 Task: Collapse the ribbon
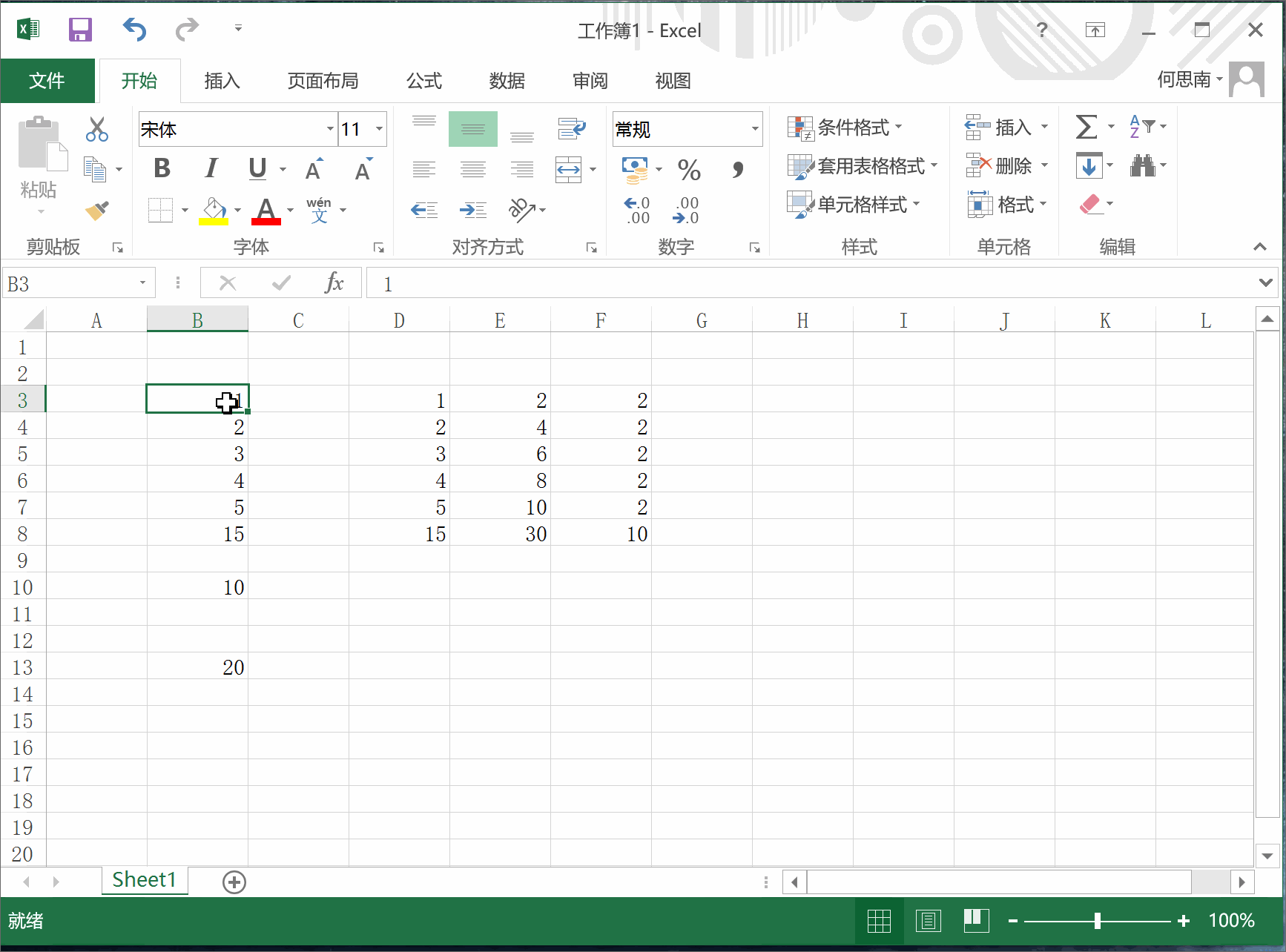1259,247
